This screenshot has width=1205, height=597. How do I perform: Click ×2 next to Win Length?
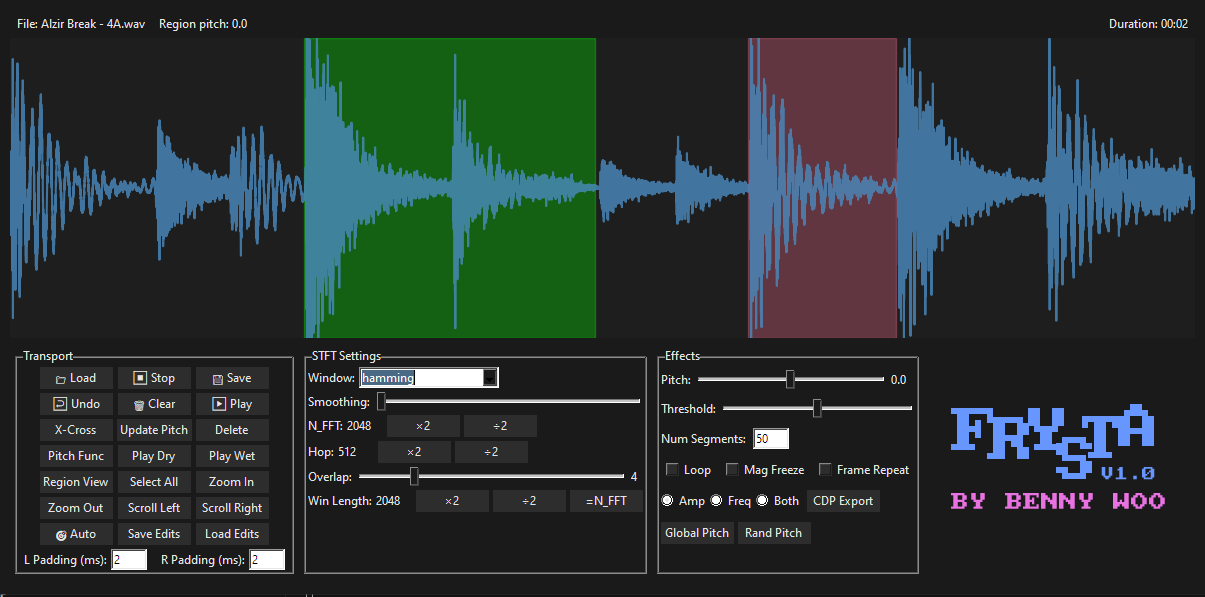[x=452, y=501]
